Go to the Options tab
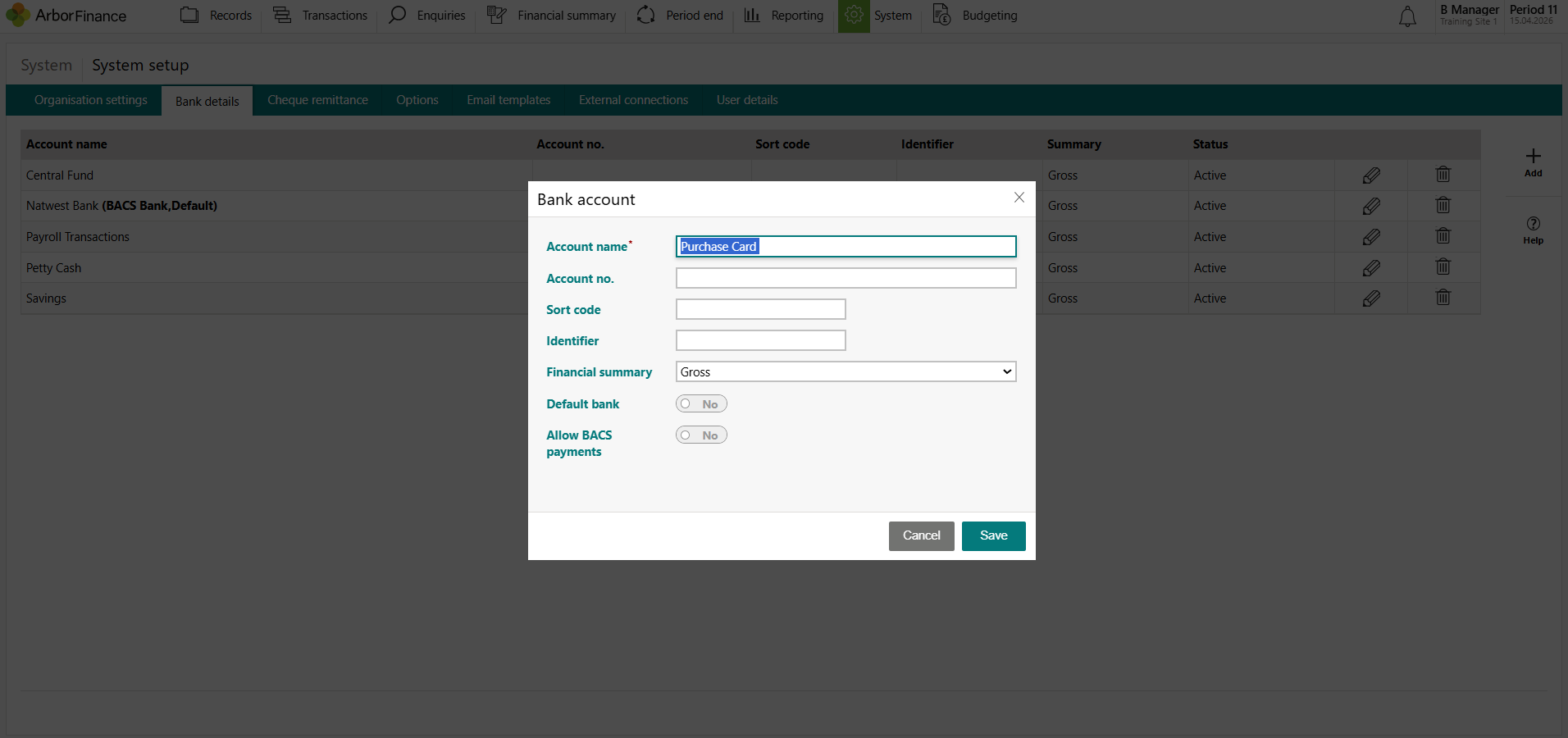 [x=417, y=100]
